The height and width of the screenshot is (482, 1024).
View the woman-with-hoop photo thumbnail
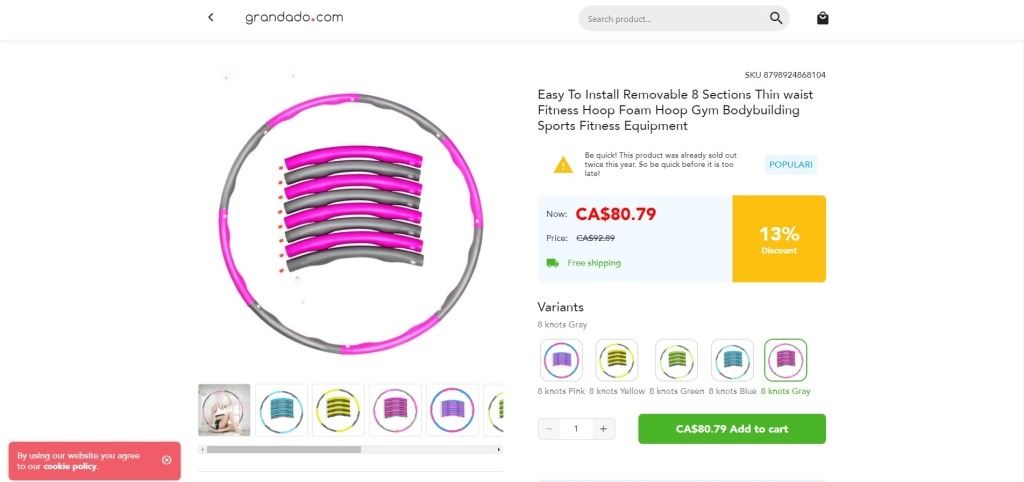click(225, 410)
